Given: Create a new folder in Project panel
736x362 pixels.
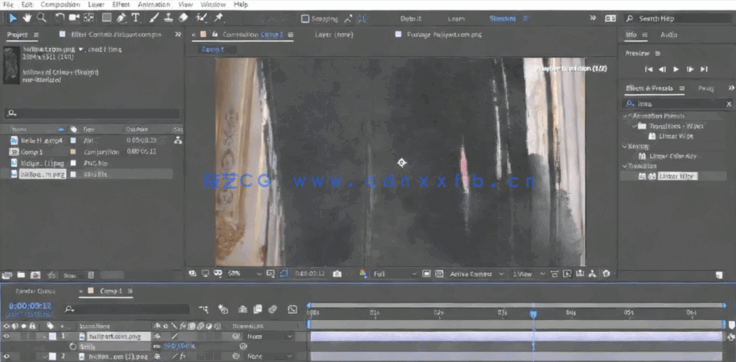Looking at the screenshot, I should pyautogui.click(x=21, y=275).
